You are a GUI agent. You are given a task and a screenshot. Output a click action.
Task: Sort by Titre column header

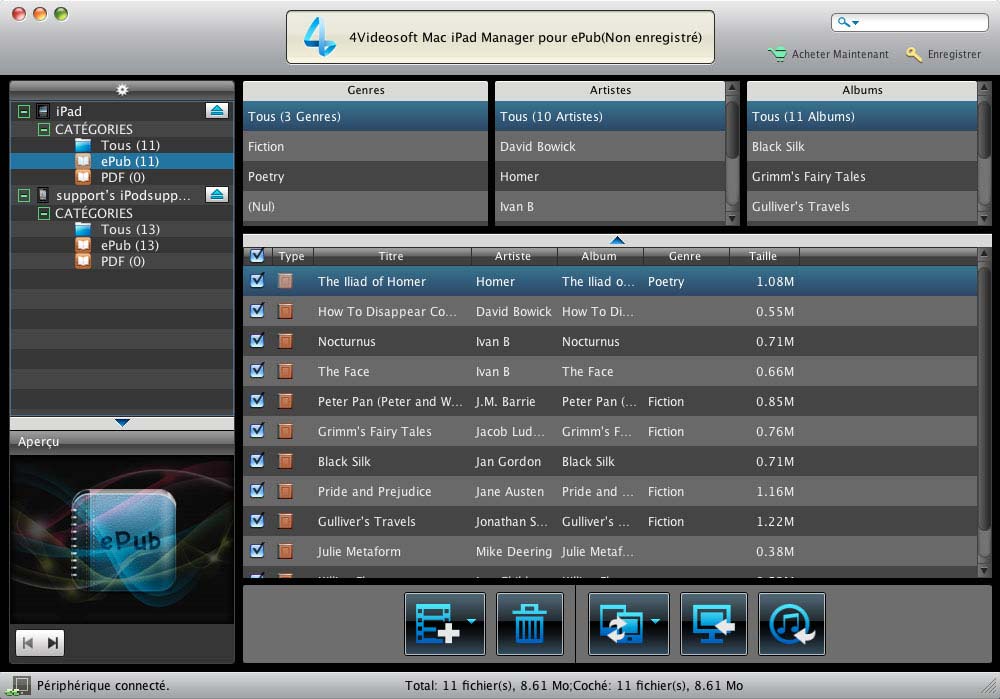[391, 256]
